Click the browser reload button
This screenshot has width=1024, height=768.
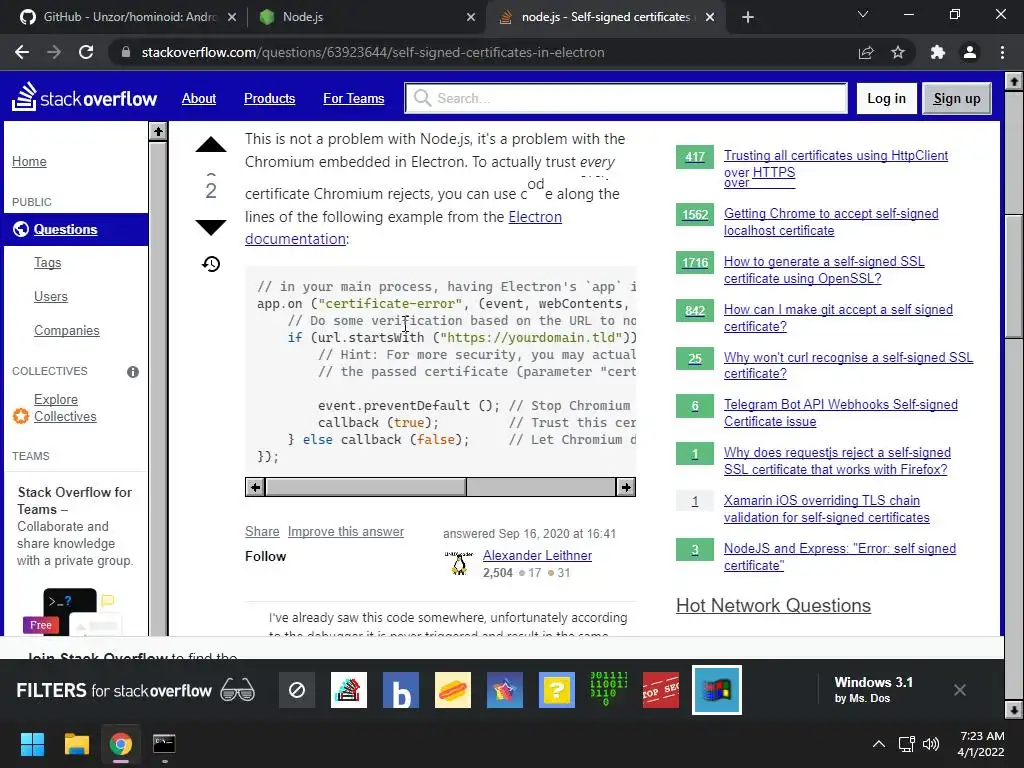86,52
